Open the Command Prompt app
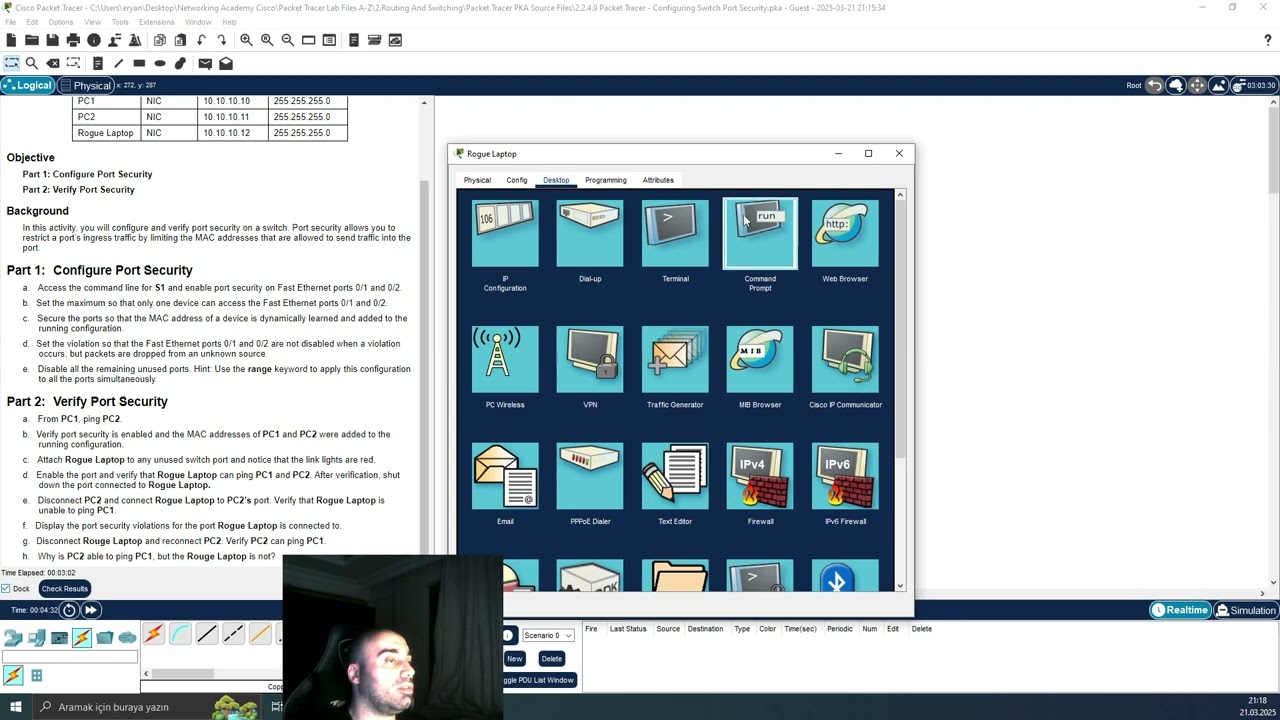Screen dimensions: 1280x720 pos(760,234)
